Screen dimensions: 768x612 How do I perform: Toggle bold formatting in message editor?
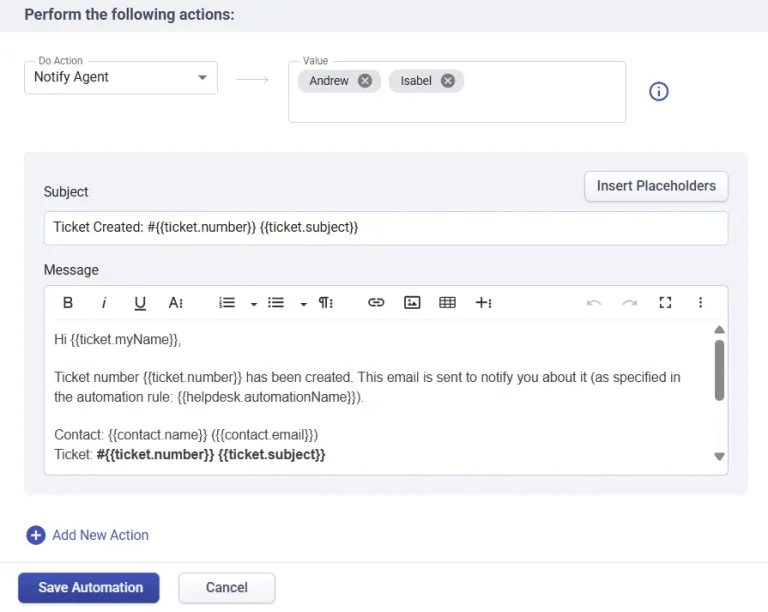pyautogui.click(x=68, y=303)
